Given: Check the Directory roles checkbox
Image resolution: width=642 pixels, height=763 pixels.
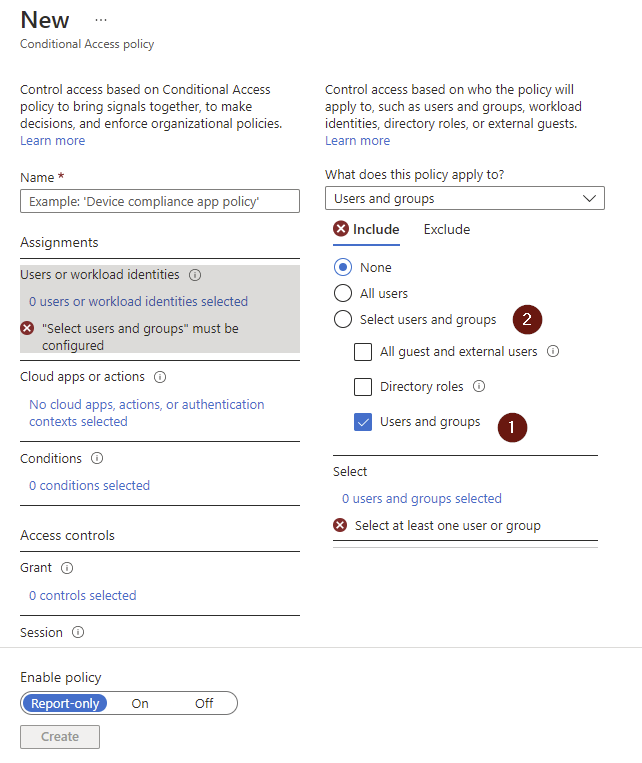Looking at the screenshot, I should coord(363,387).
